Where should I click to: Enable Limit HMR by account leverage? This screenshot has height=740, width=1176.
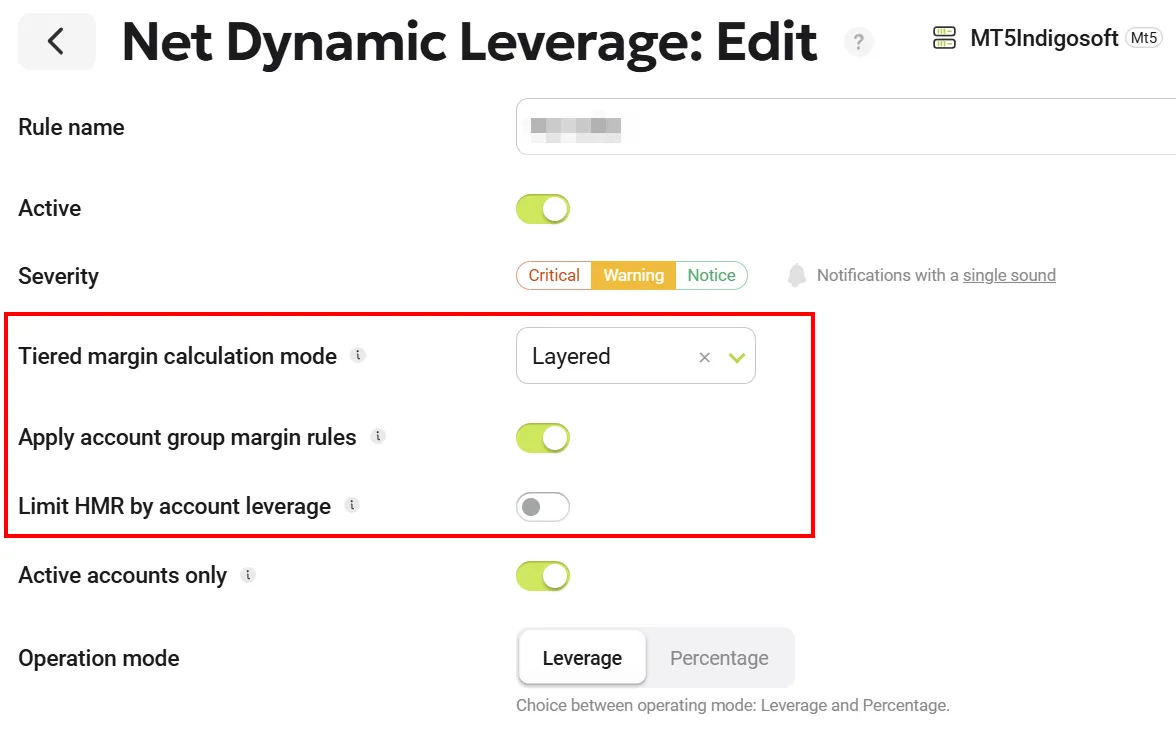[x=542, y=507]
